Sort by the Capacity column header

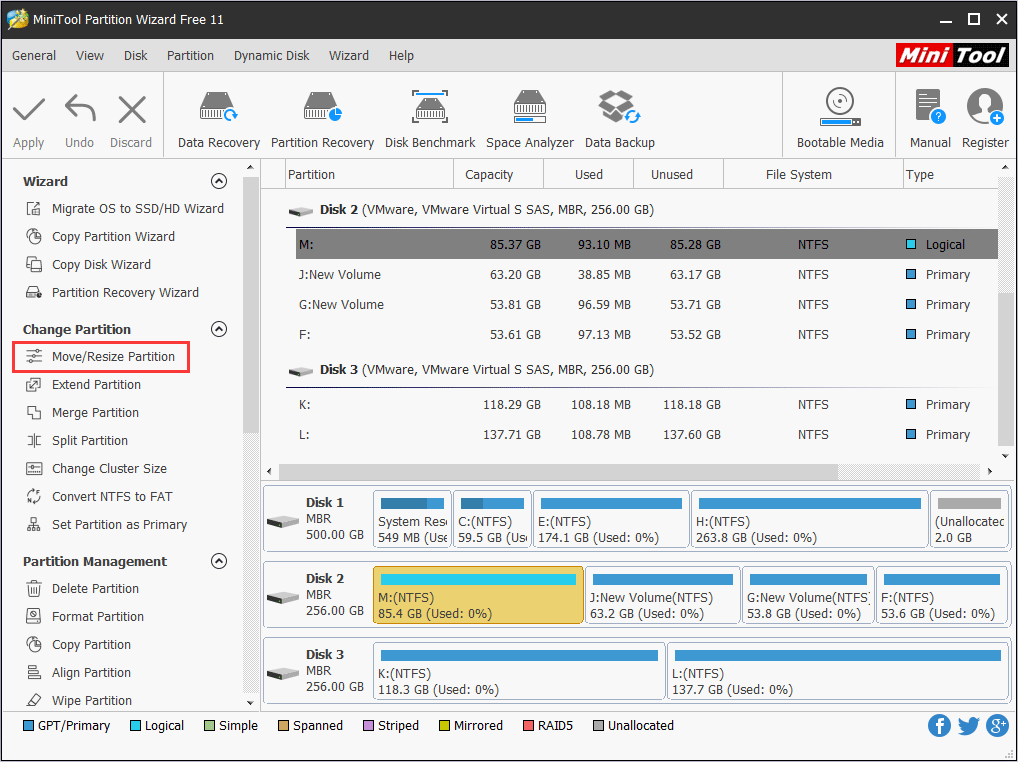click(498, 175)
